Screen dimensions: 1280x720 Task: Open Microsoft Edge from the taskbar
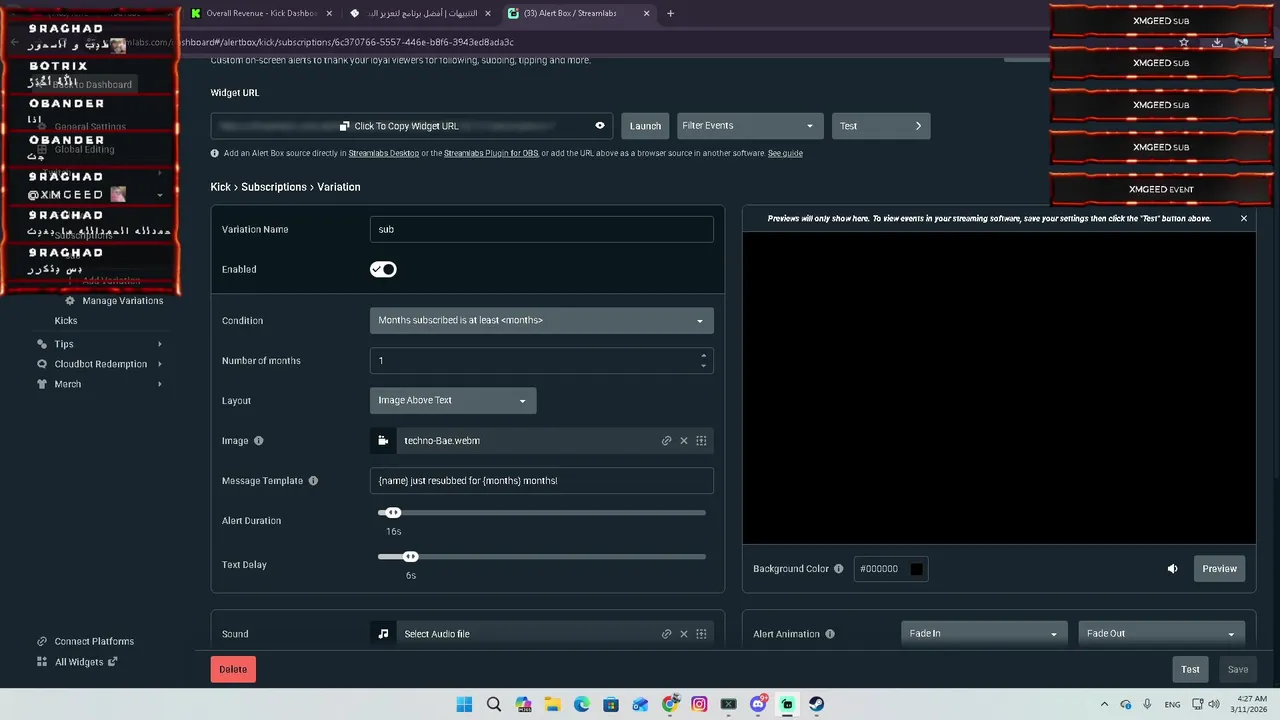pyautogui.click(x=582, y=704)
